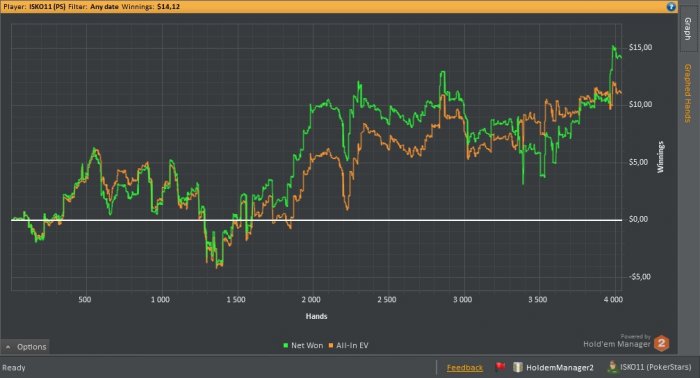Select HoldemManager2 database in status bar
The width and height of the screenshot is (700, 378).
(559, 368)
